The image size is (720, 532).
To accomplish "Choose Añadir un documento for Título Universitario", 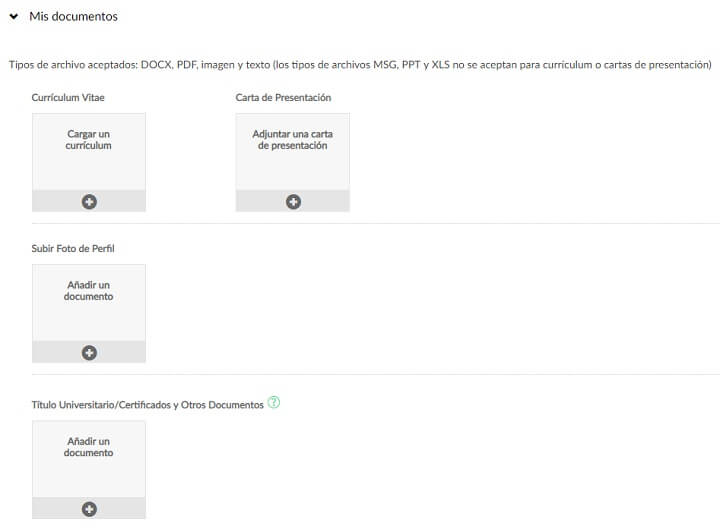I will coord(89,447).
